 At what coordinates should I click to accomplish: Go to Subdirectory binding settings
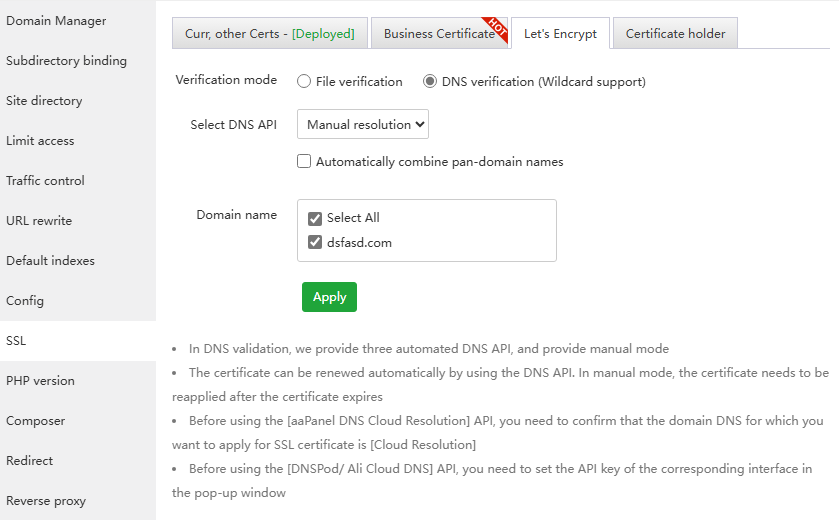pos(66,61)
